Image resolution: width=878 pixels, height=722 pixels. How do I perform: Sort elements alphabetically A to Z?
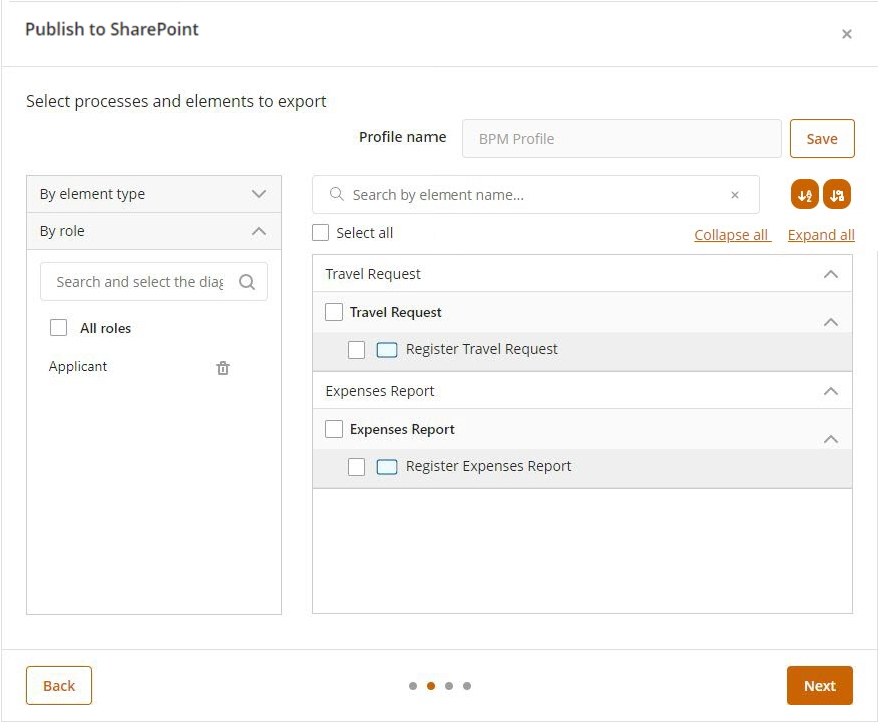click(x=804, y=195)
